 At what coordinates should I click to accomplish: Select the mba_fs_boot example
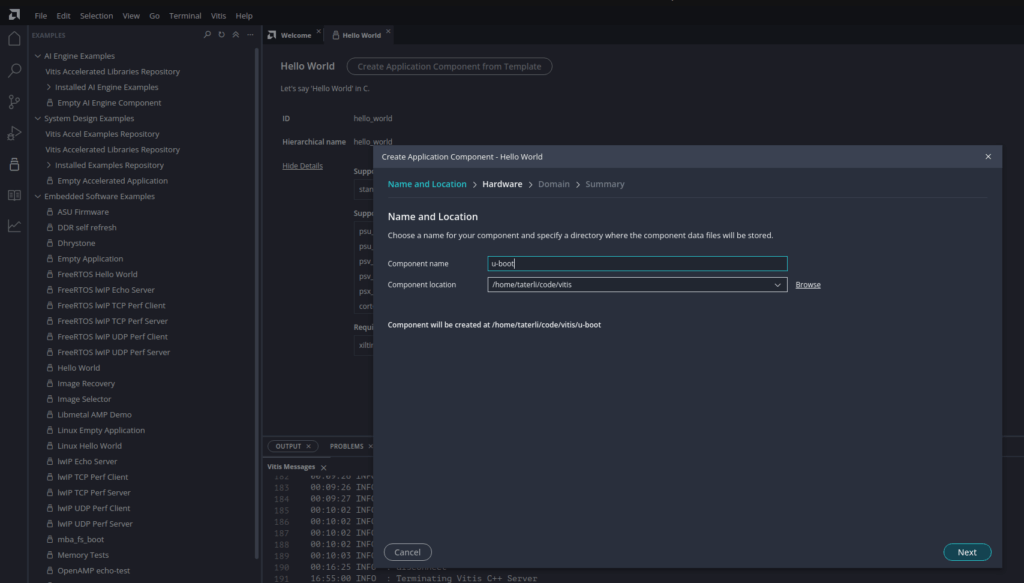click(x=80, y=540)
